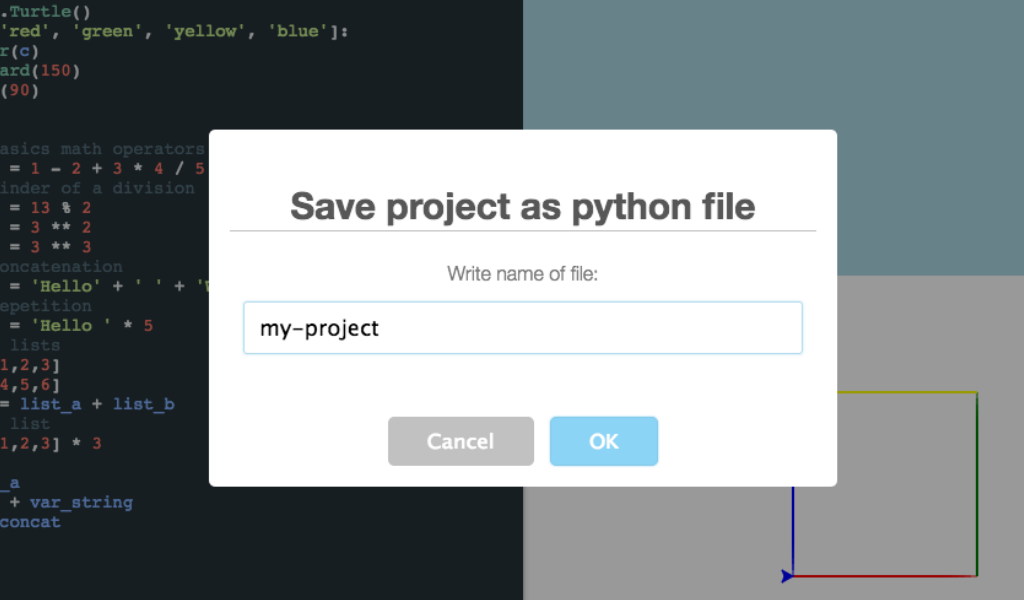Click the 'oncatenation' comment line
1024x600 pixels.
tap(61, 266)
